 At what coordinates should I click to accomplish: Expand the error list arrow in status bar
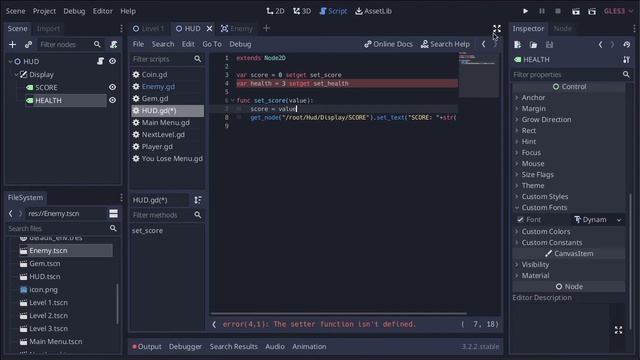214,324
